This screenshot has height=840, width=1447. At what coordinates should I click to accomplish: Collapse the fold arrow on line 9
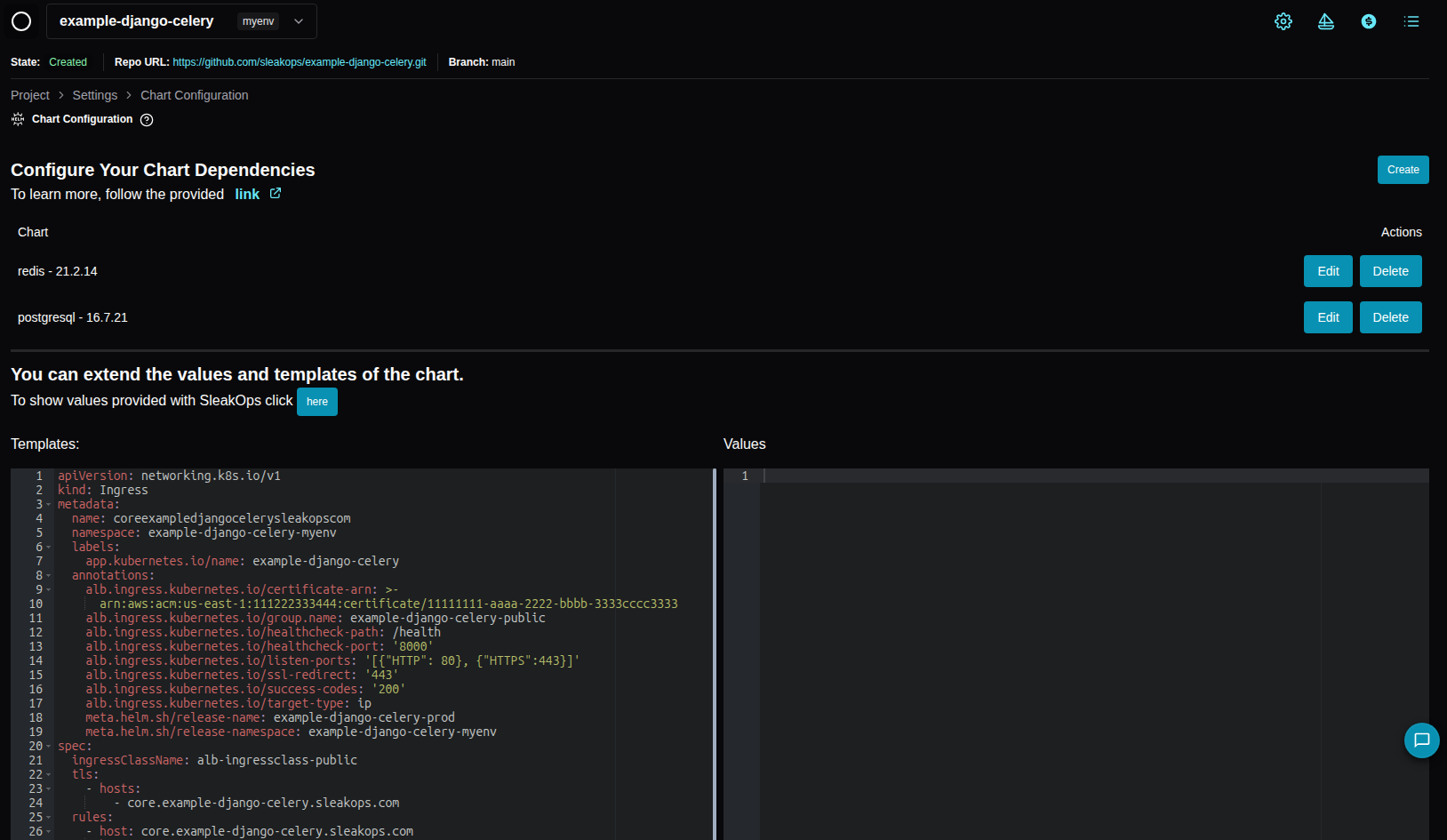pyautogui.click(x=49, y=590)
